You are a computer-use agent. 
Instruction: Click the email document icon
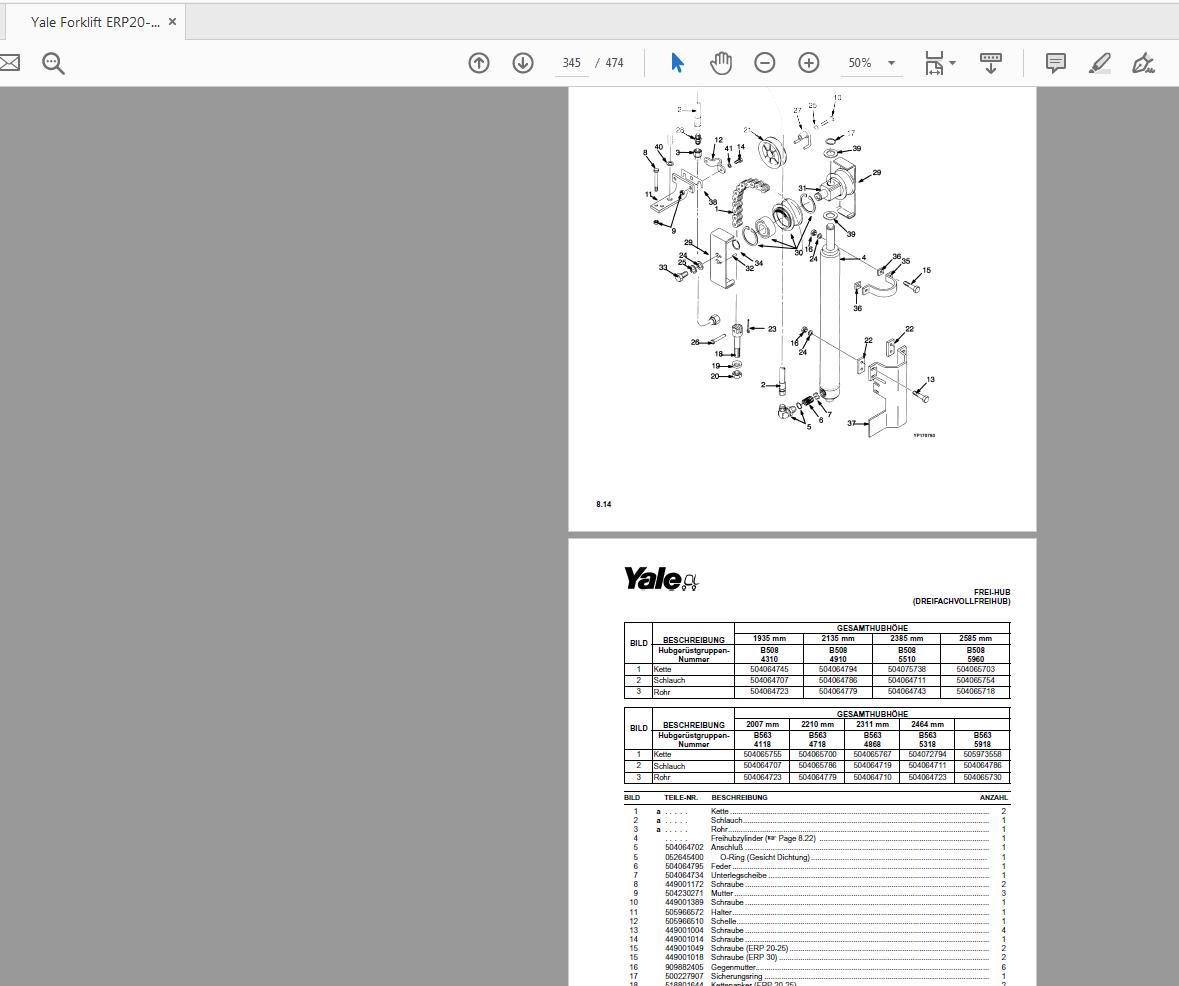(9, 62)
